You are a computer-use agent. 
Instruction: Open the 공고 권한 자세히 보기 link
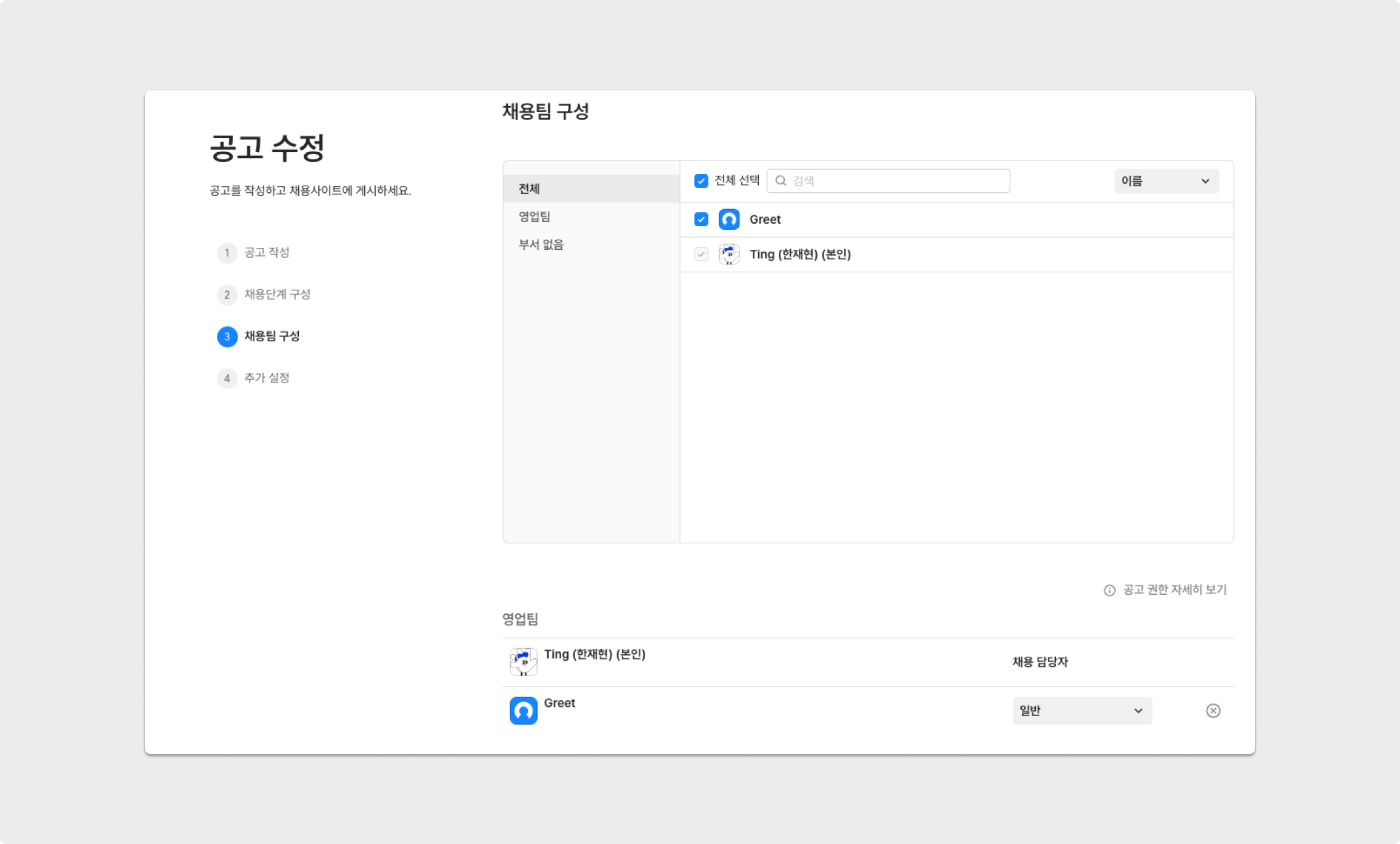click(1174, 590)
